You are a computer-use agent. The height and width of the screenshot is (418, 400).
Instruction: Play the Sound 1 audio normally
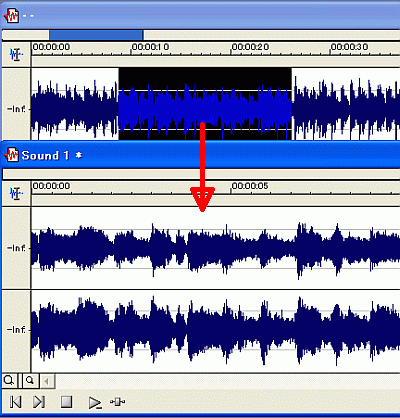95,403
